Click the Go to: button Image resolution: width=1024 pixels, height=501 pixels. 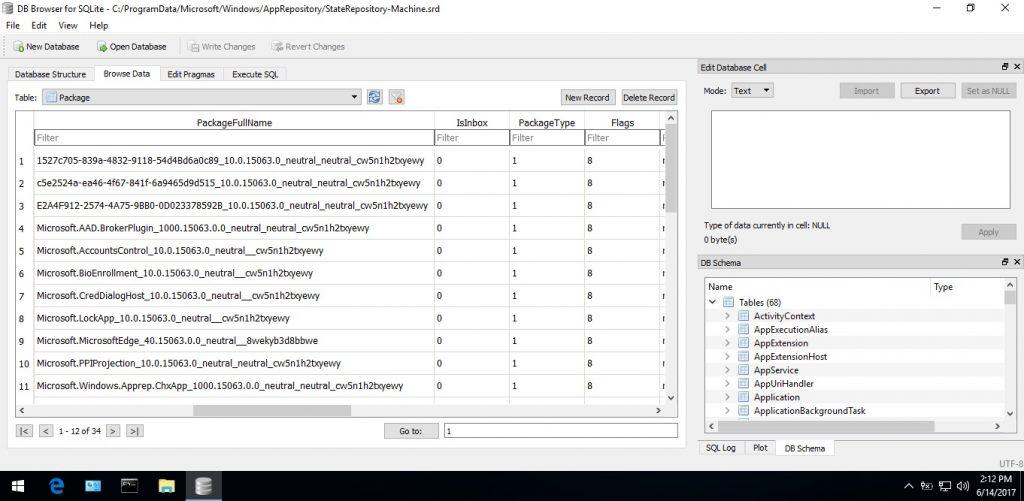pos(411,431)
